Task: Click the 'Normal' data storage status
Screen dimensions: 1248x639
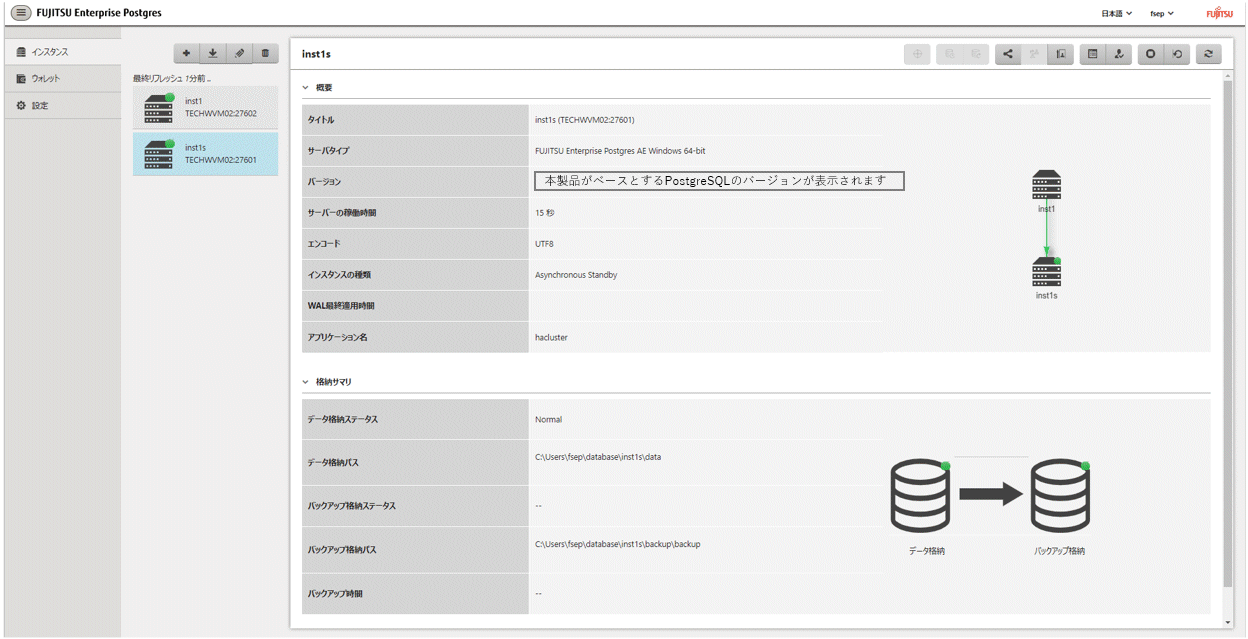Action: [x=548, y=420]
